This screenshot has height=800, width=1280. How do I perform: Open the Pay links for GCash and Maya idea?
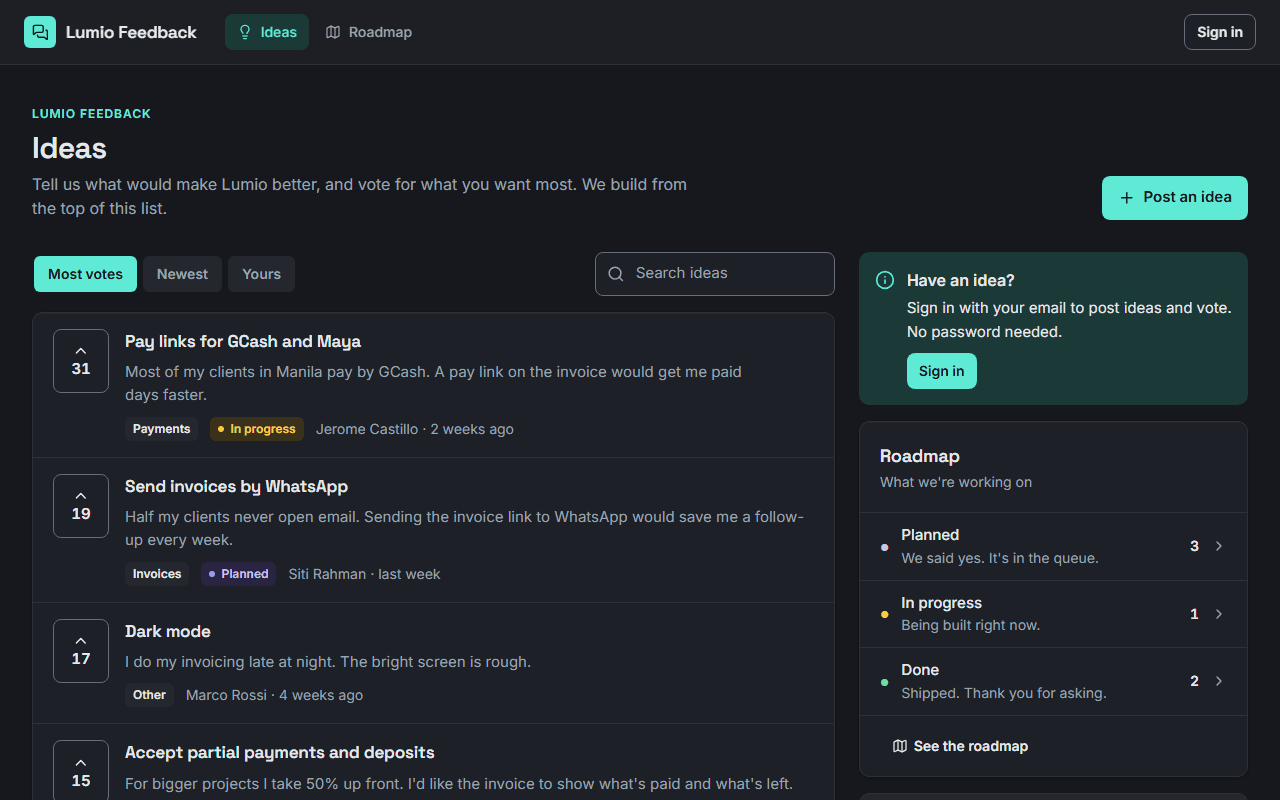[243, 341]
